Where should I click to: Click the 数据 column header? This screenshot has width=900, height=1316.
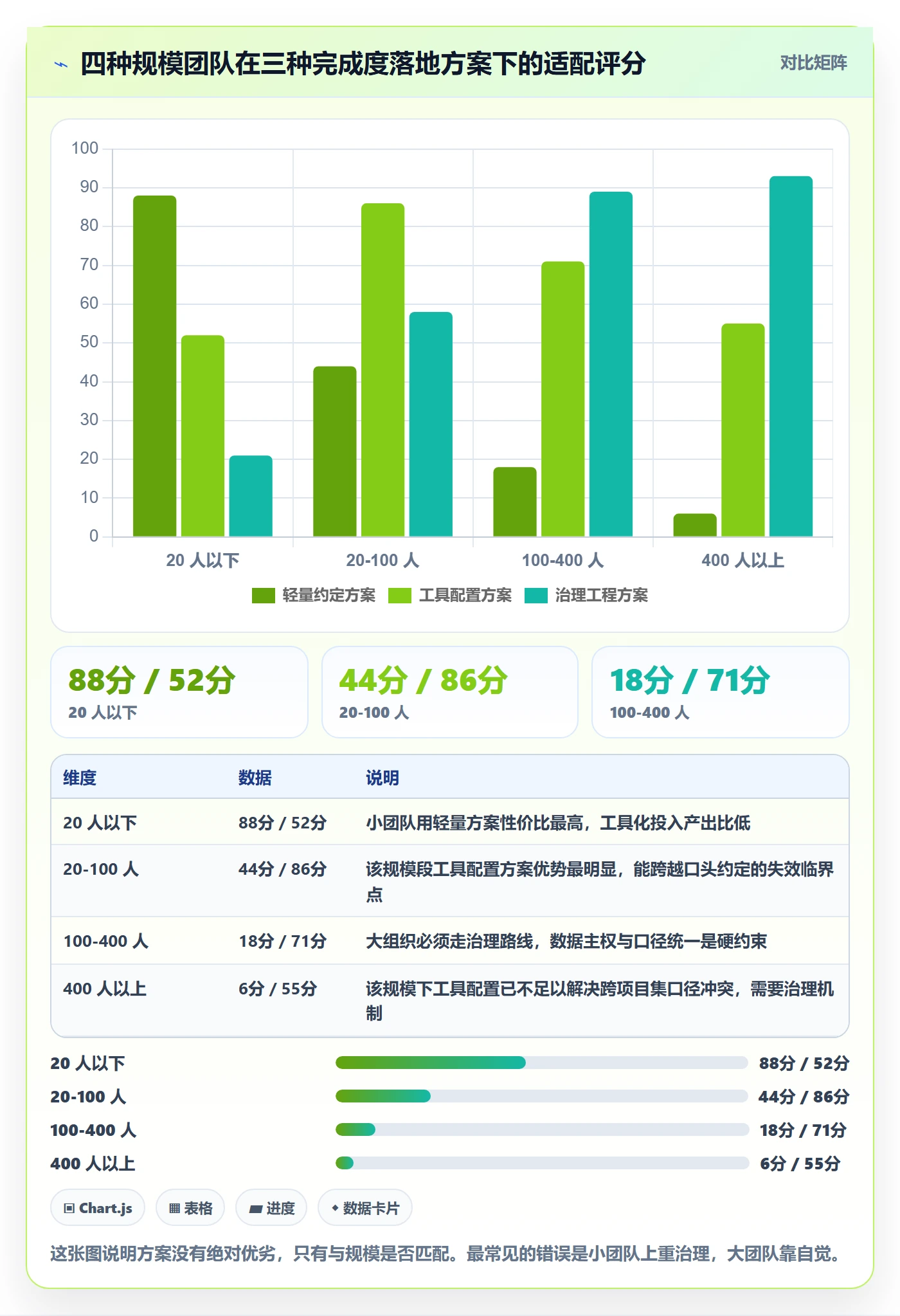coord(255,778)
